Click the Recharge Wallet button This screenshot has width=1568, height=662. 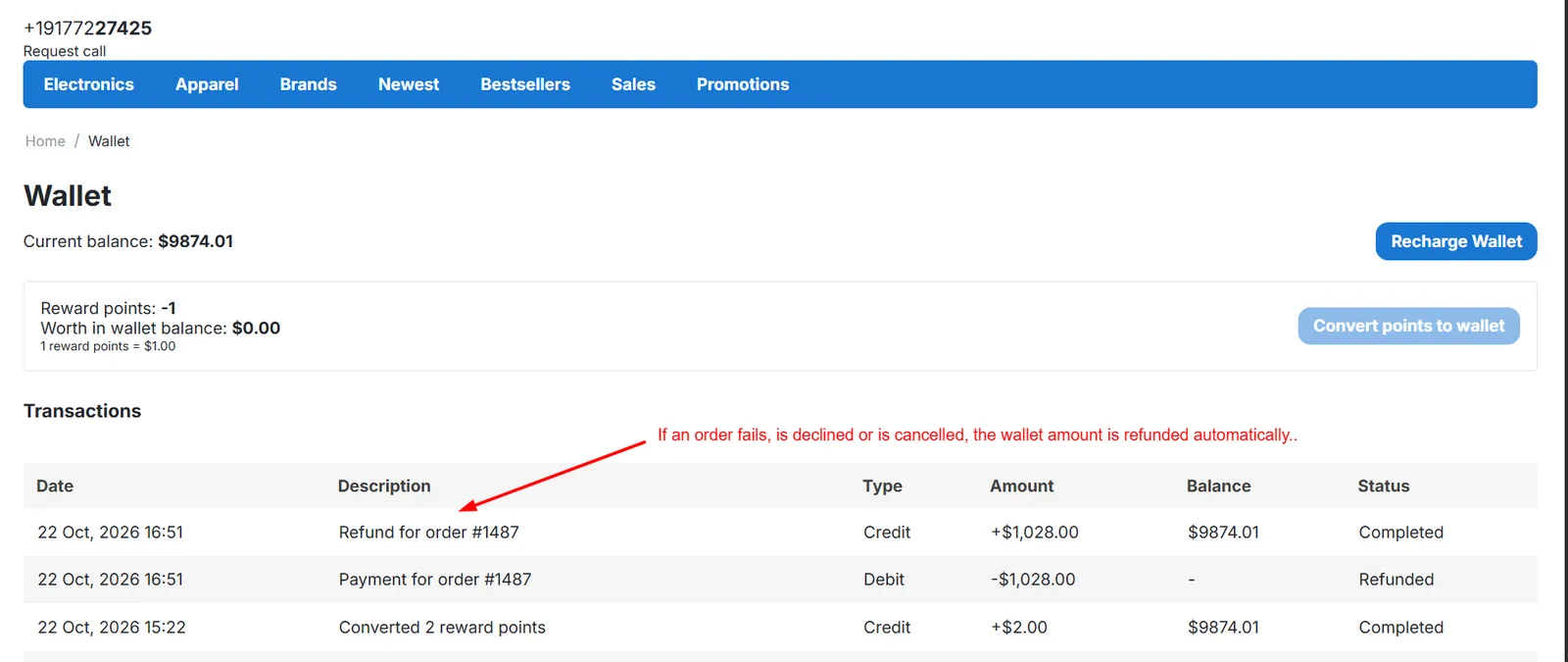[1456, 241]
